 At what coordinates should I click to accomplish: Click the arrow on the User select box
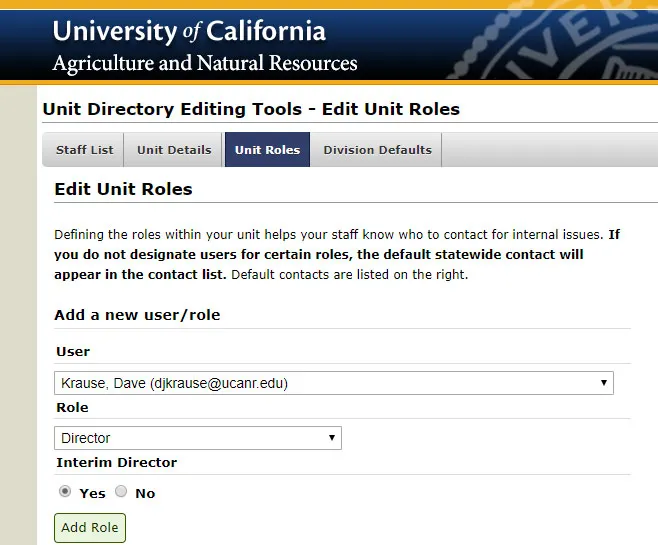(x=603, y=383)
